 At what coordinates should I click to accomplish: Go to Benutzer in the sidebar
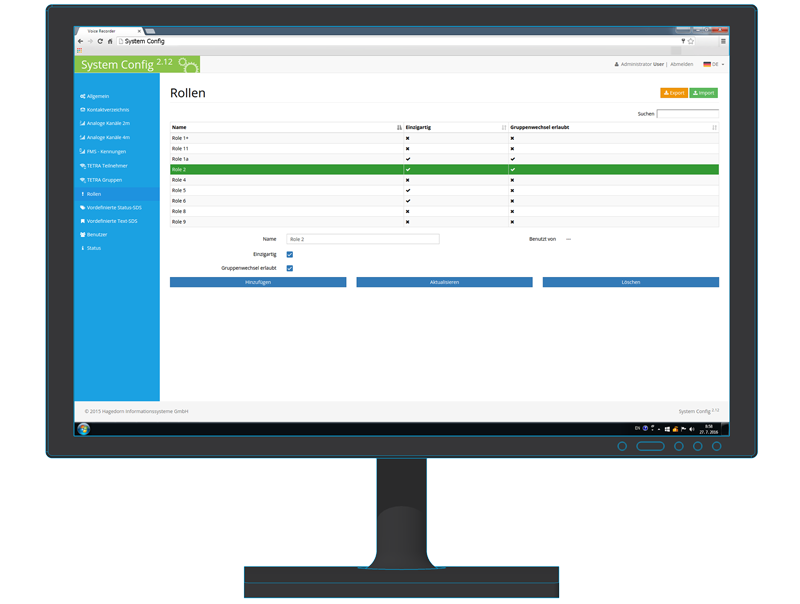(96, 235)
